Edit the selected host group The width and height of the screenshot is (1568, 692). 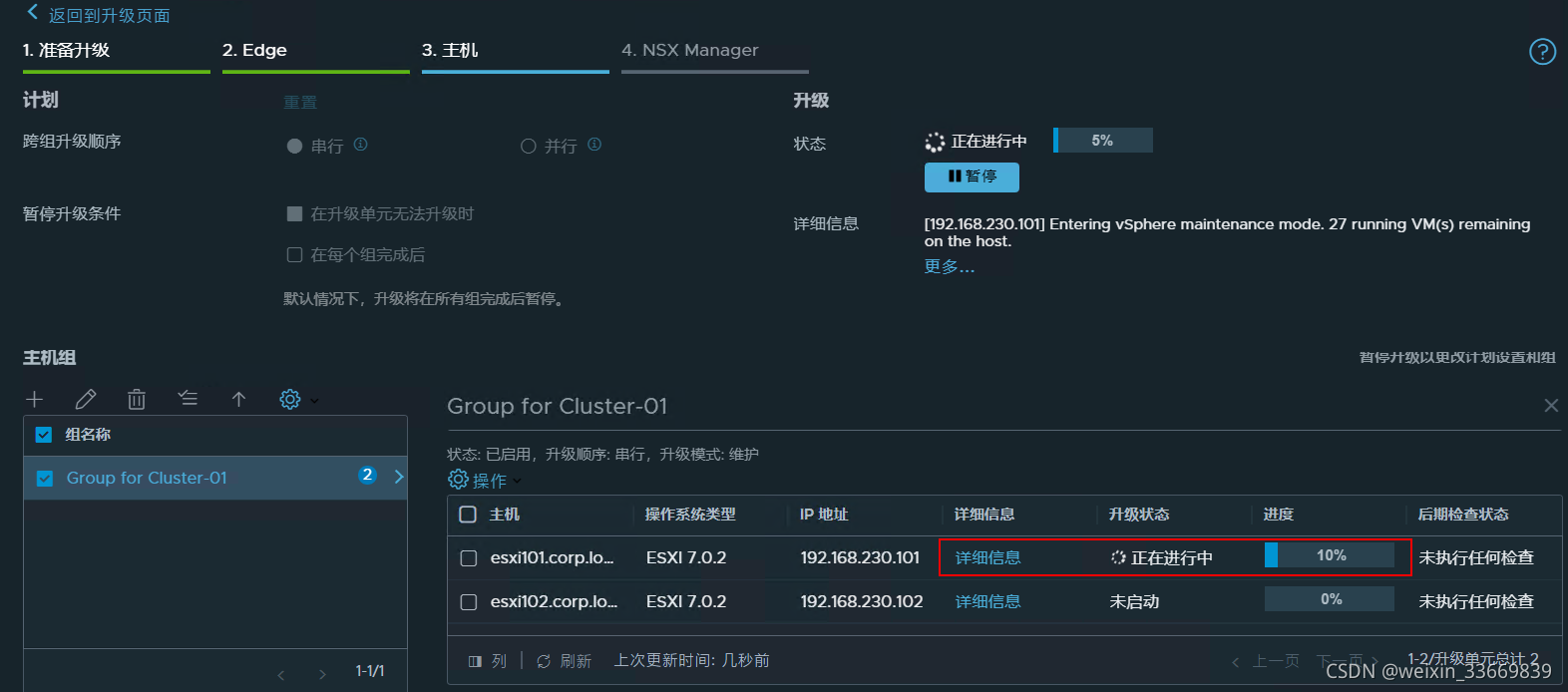coord(86,400)
